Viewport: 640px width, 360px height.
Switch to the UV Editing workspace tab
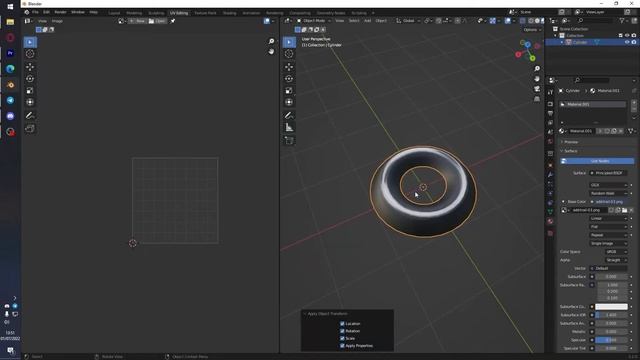(x=179, y=13)
